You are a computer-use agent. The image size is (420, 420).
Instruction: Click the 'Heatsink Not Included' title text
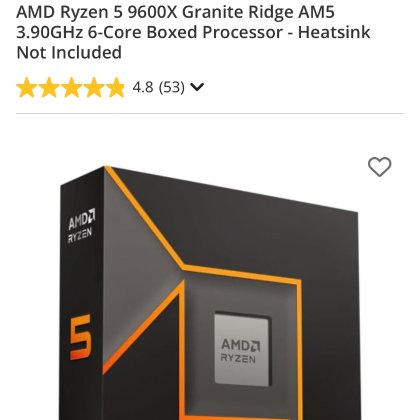[193, 42]
